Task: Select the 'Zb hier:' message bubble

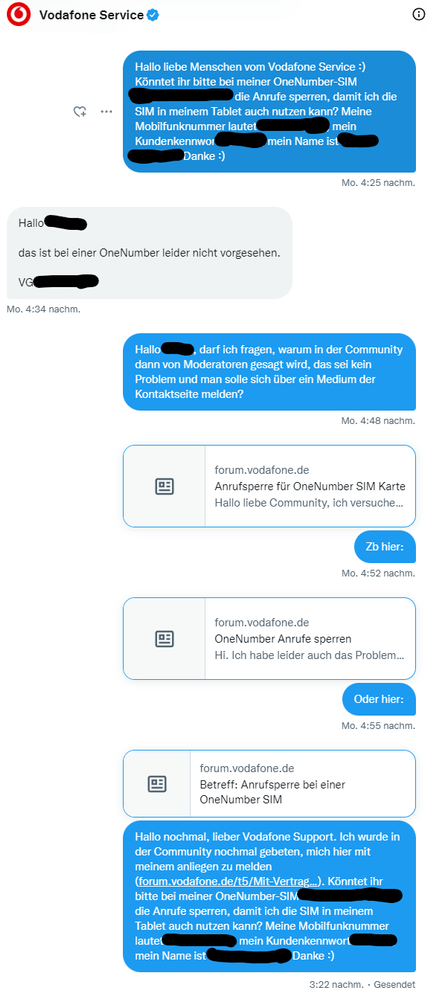Action: (x=385, y=547)
